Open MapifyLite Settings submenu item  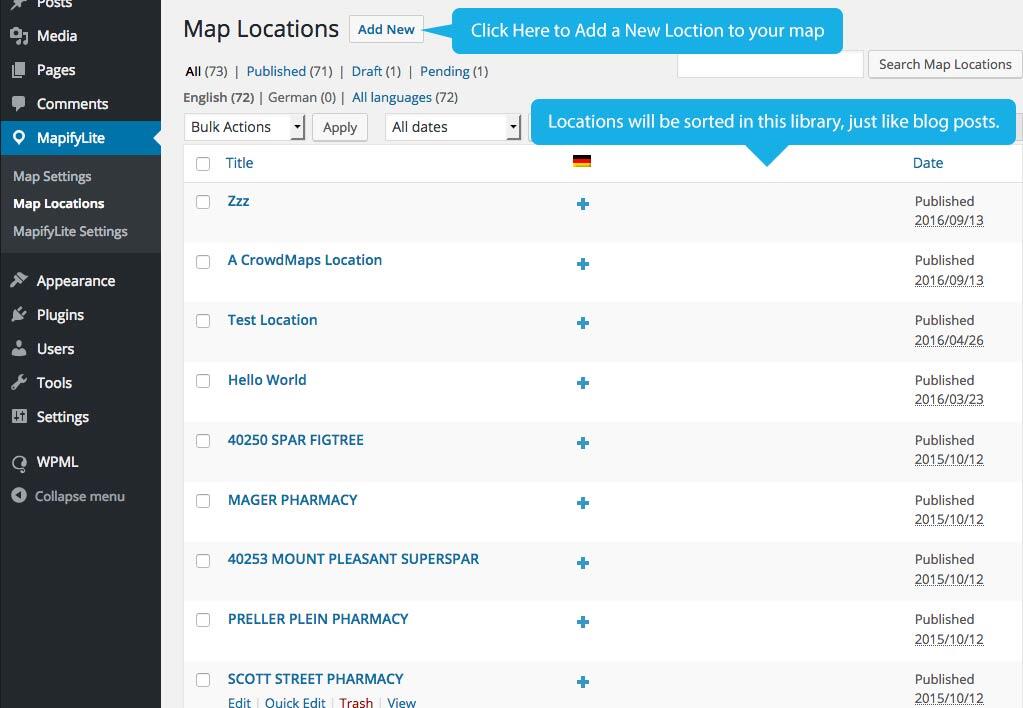coord(70,231)
